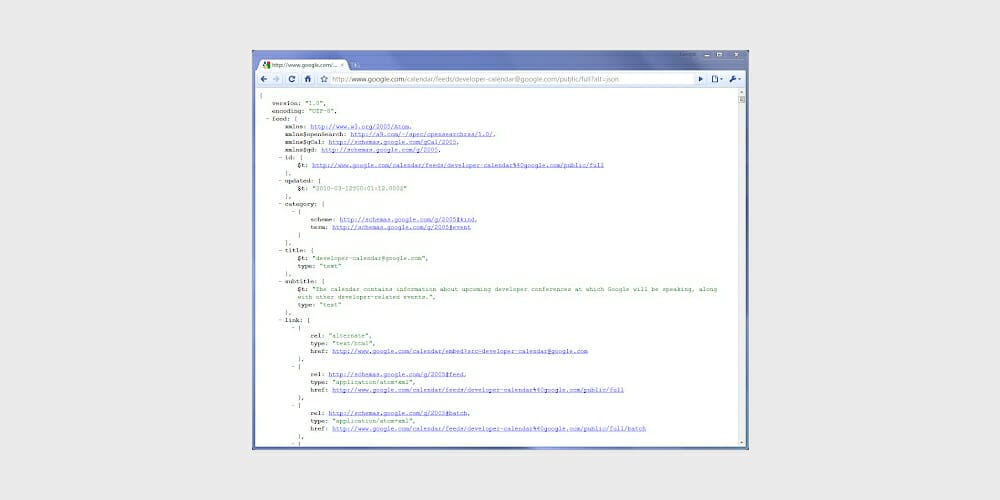Open the xmlns www.w3.org/2005/Atom link
The width and height of the screenshot is (1000, 500).
[x=360, y=126]
